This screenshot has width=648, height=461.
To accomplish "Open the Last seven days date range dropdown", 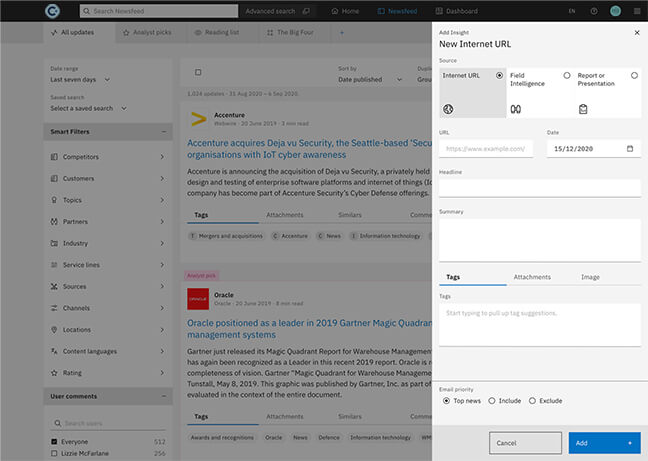I will (81, 79).
